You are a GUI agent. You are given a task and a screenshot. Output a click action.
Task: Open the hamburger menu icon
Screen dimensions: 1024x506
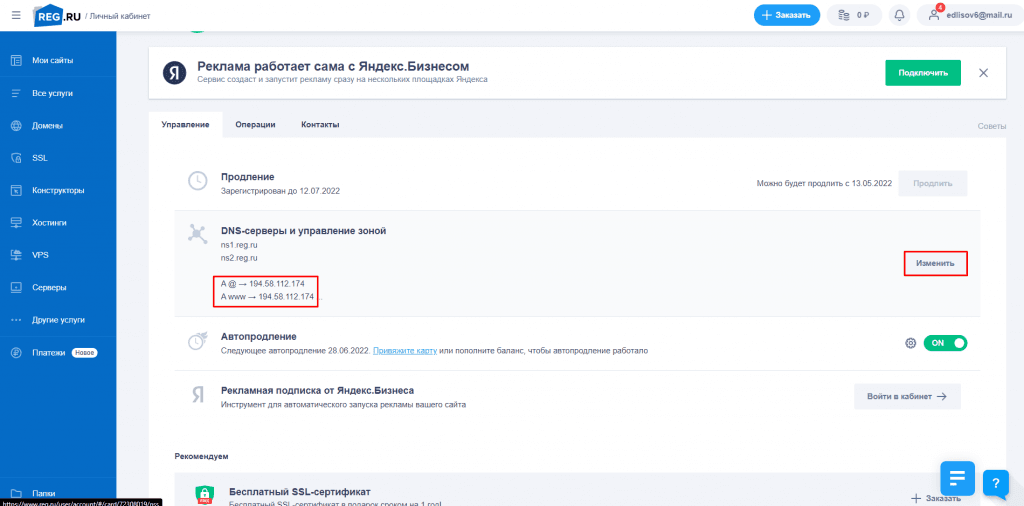[16, 15]
